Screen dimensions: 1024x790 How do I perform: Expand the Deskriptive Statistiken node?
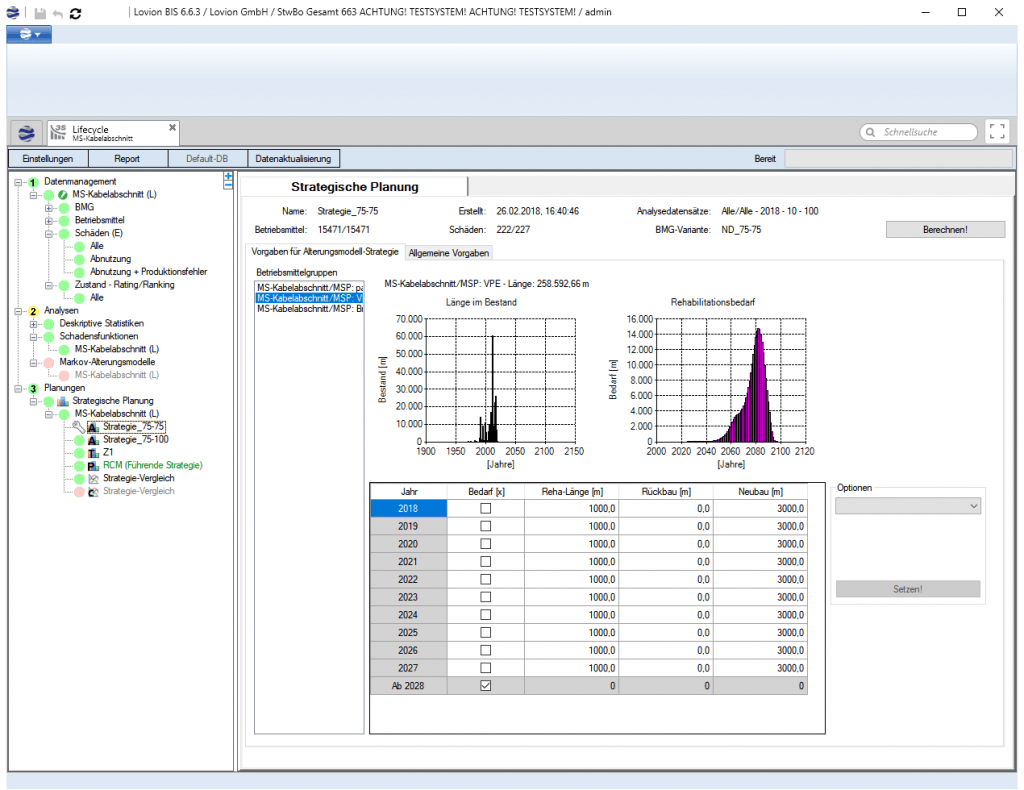[x=34, y=323]
